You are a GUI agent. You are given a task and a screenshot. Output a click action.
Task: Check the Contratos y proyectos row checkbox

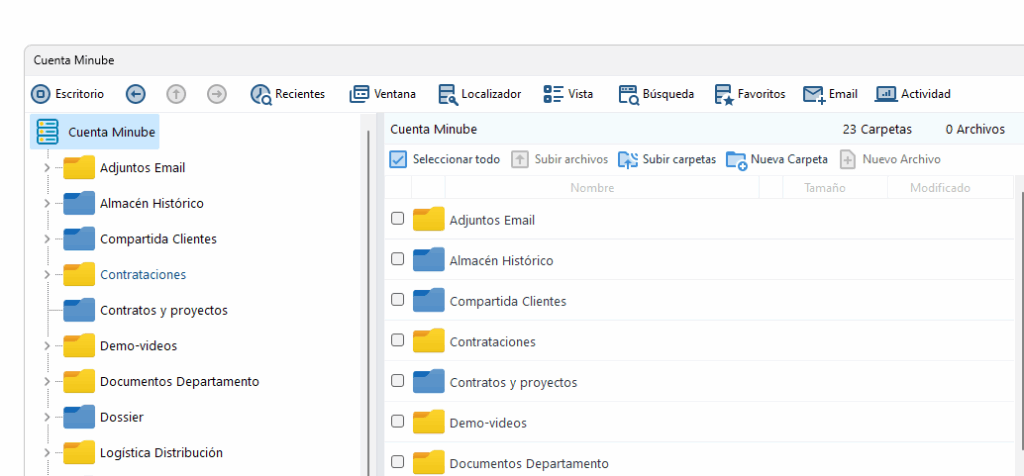pyautogui.click(x=397, y=381)
